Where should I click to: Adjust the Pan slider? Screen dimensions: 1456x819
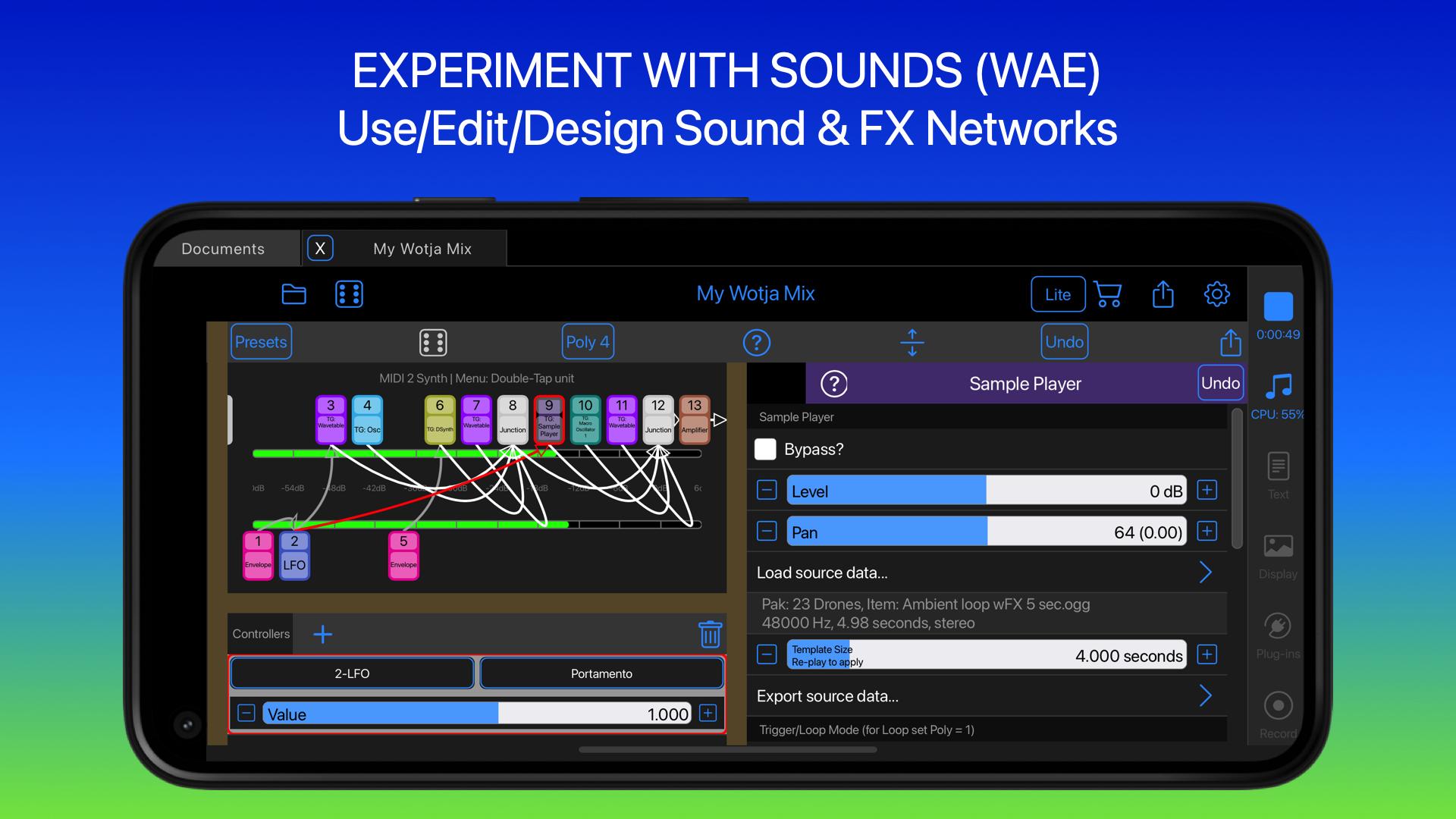coord(987,532)
